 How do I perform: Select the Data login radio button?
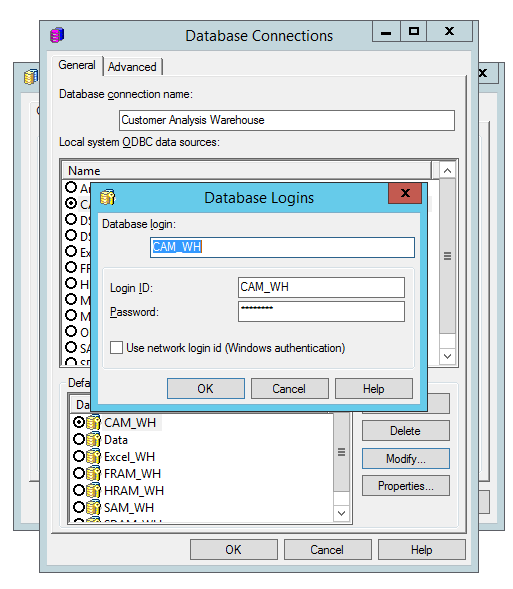pos(79,439)
